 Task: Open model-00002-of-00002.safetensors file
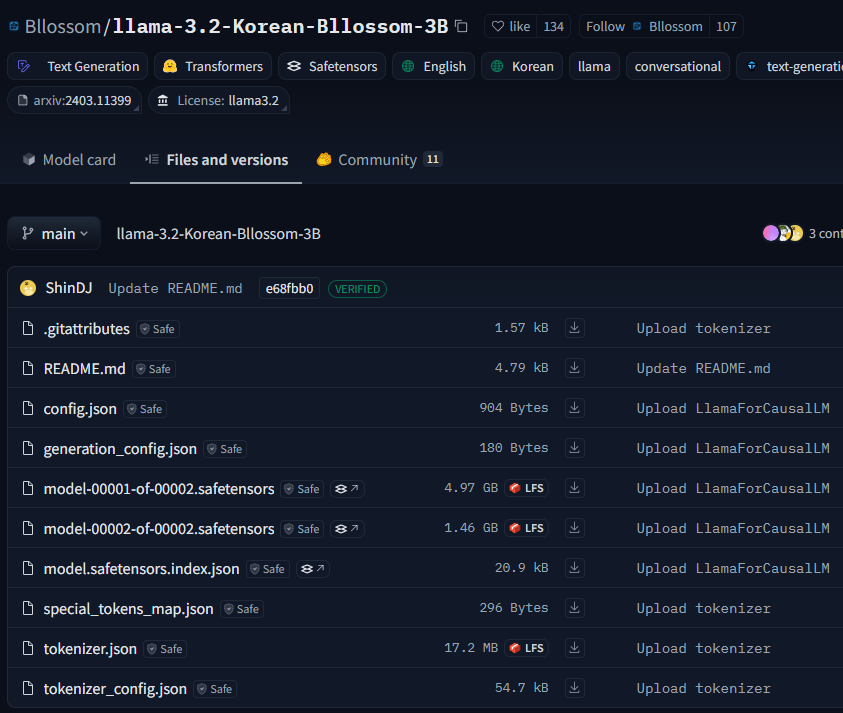click(x=159, y=529)
